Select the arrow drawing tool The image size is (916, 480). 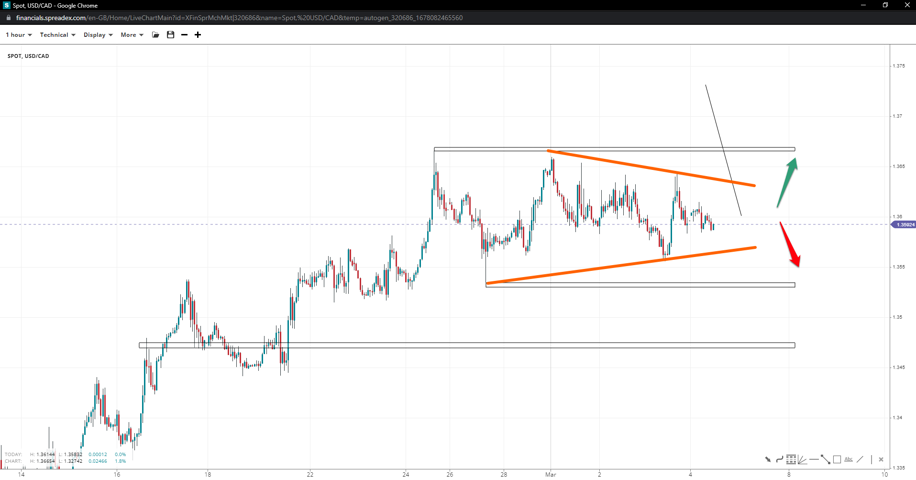pyautogui.click(x=768, y=460)
